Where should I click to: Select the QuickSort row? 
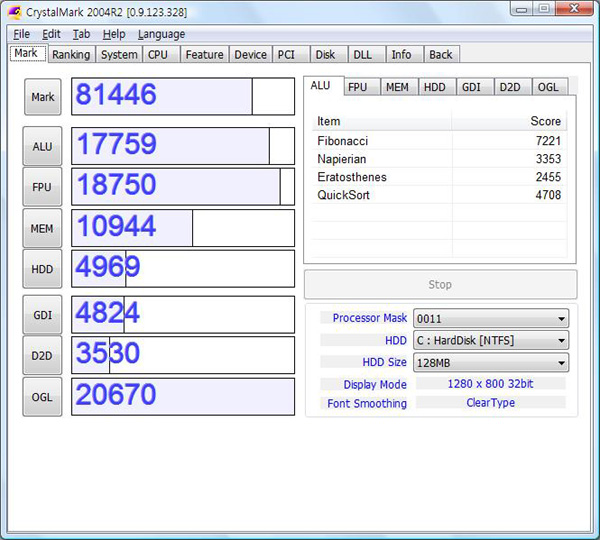pos(439,195)
